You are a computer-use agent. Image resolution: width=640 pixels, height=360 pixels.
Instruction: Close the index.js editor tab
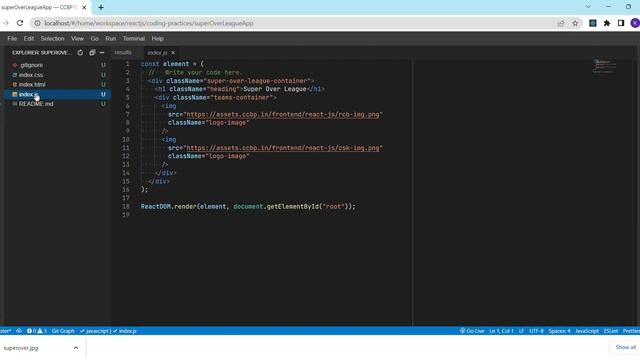coord(173,53)
